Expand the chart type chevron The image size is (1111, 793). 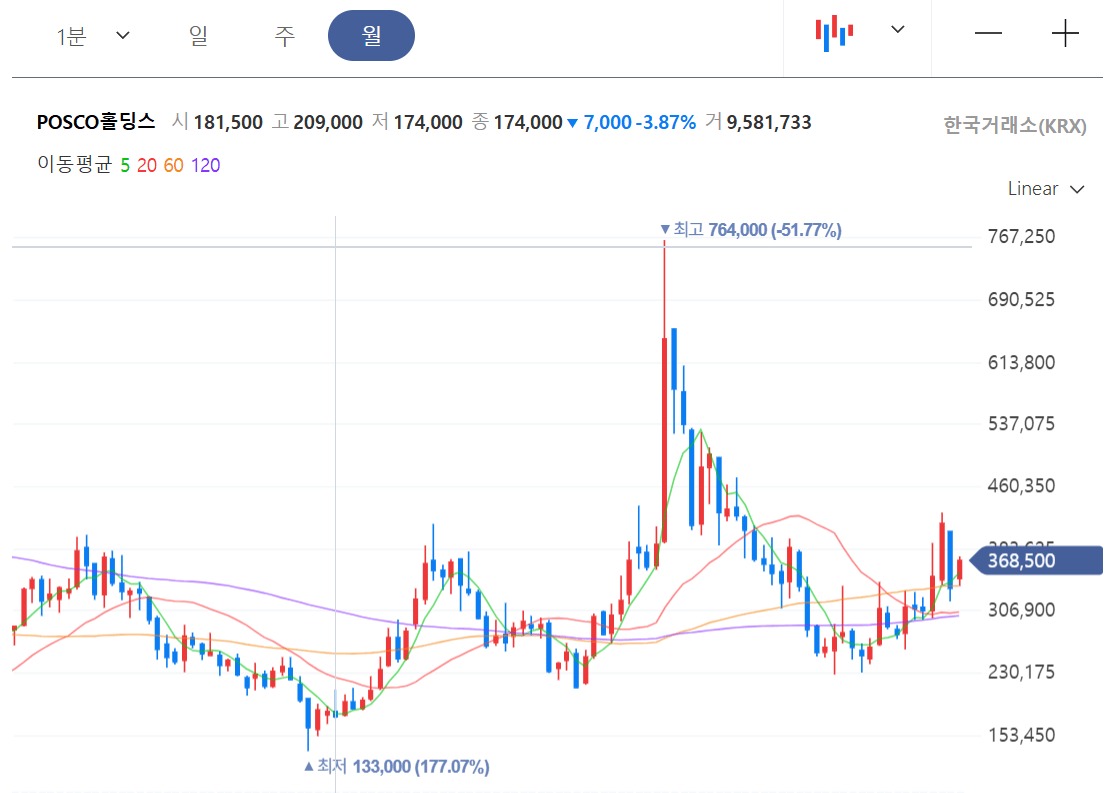pos(898,29)
